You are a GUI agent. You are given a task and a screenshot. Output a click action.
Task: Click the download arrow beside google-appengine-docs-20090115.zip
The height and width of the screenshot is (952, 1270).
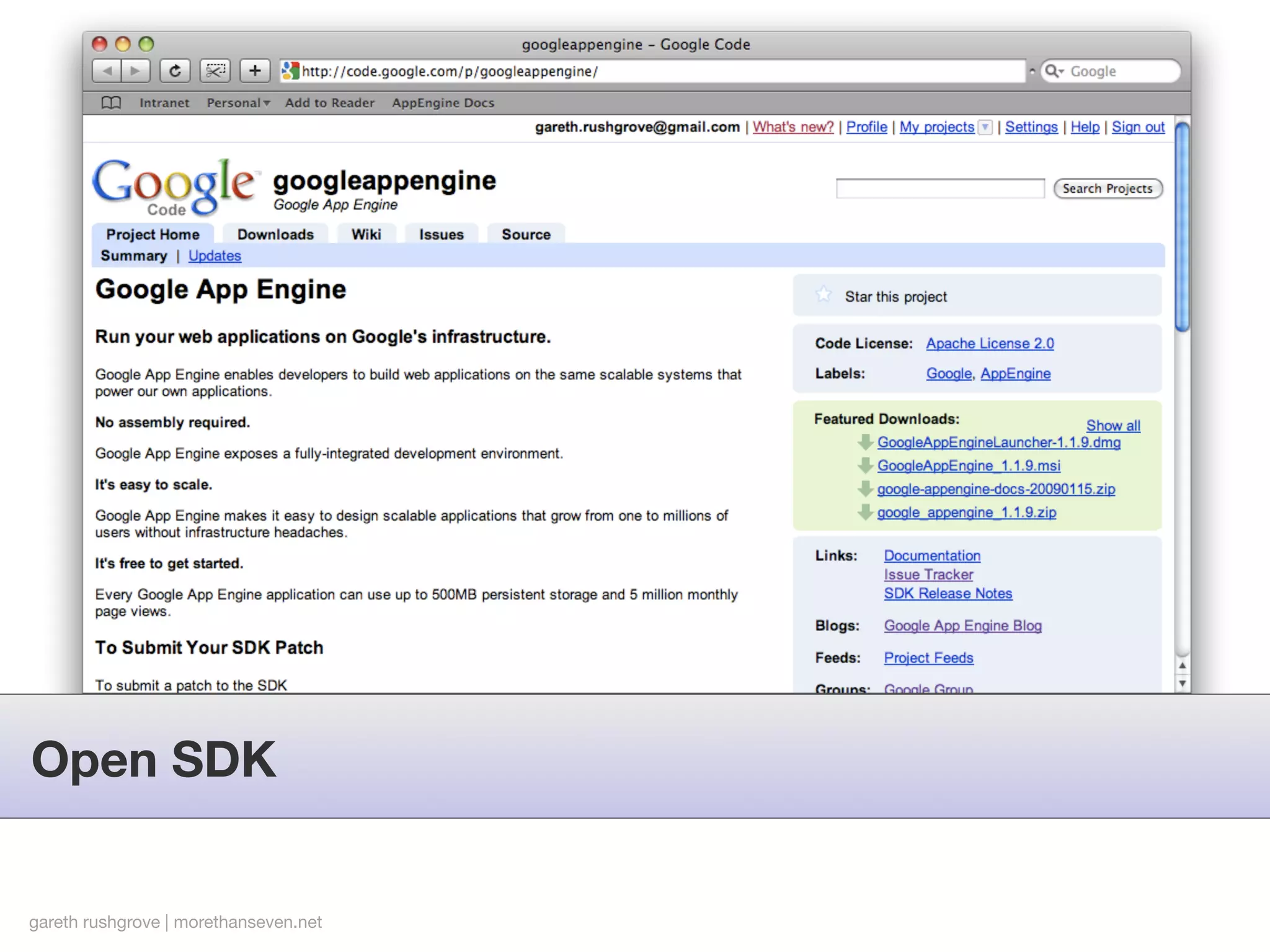coord(865,489)
